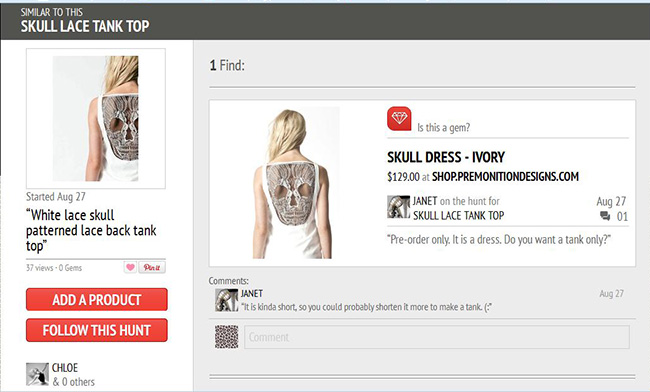Click the 'Started Aug 27' text

click(56, 196)
